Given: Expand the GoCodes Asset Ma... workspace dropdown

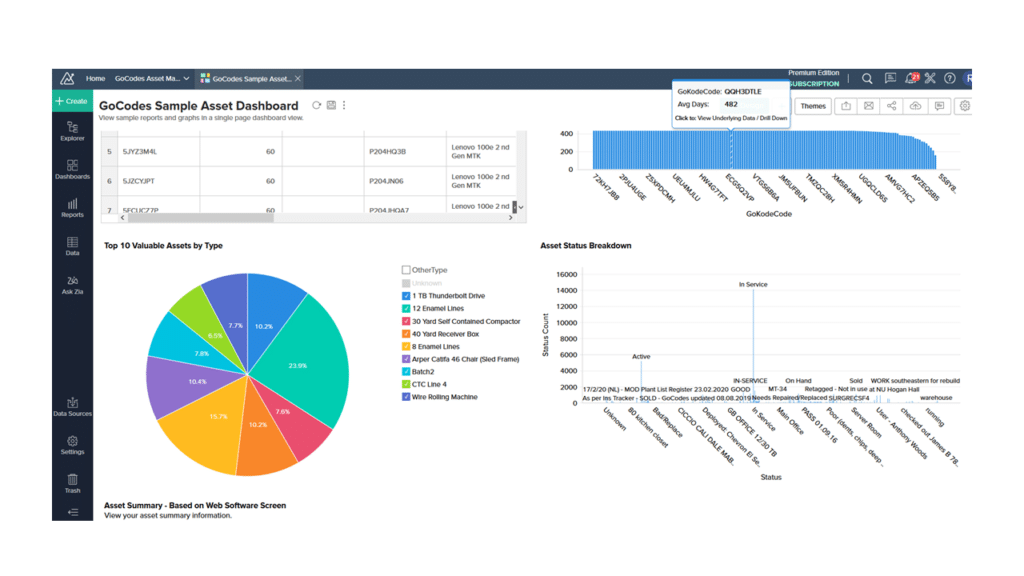Looking at the screenshot, I should (x=186, y=78).
